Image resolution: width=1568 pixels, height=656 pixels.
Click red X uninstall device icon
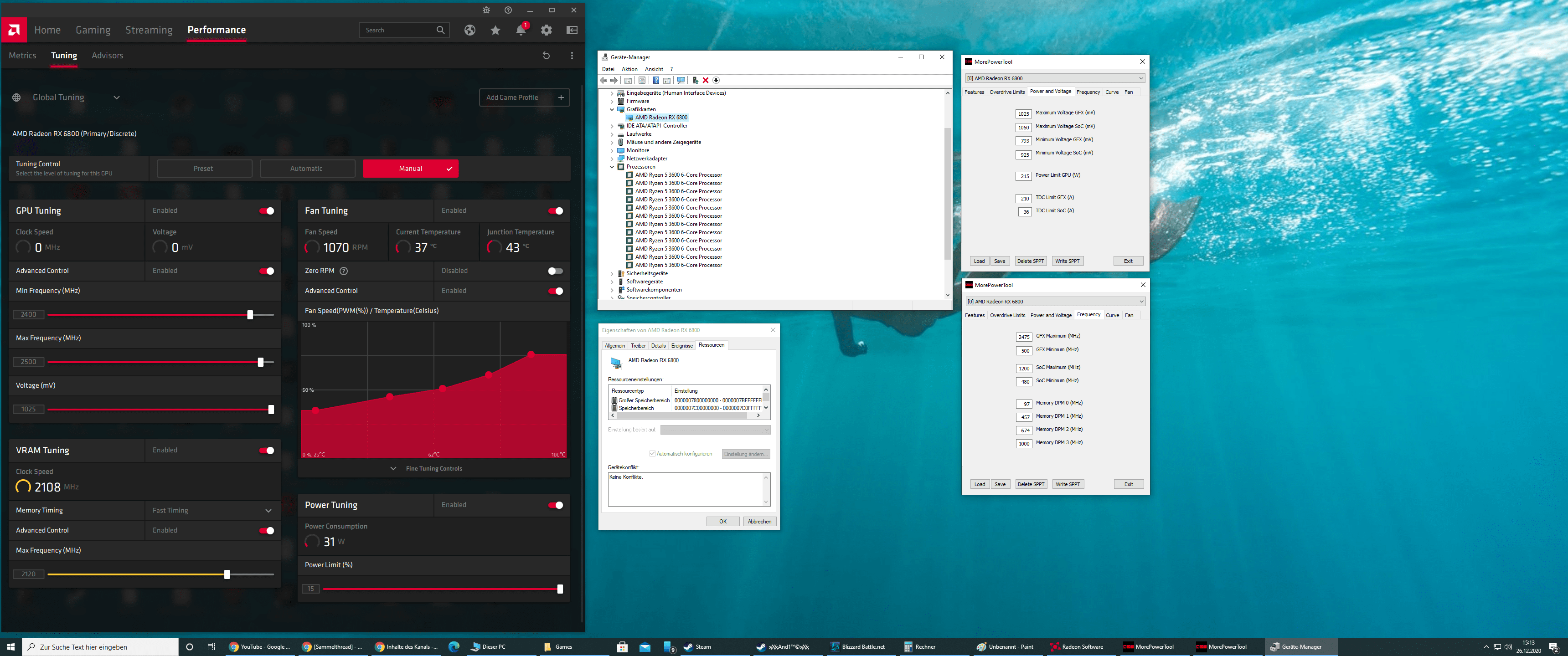[x=706, y=80]
